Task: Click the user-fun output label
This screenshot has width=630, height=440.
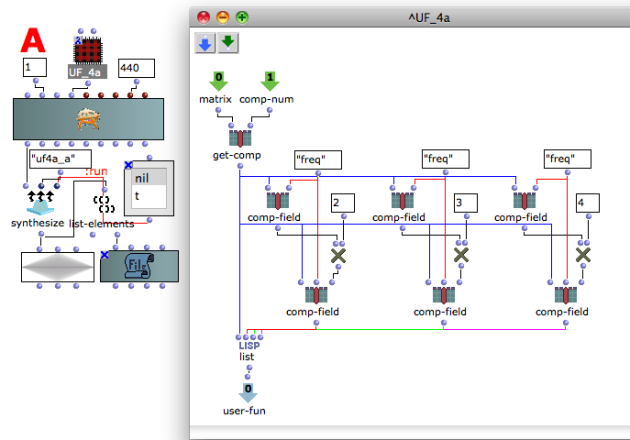Action: coord(244,411)
